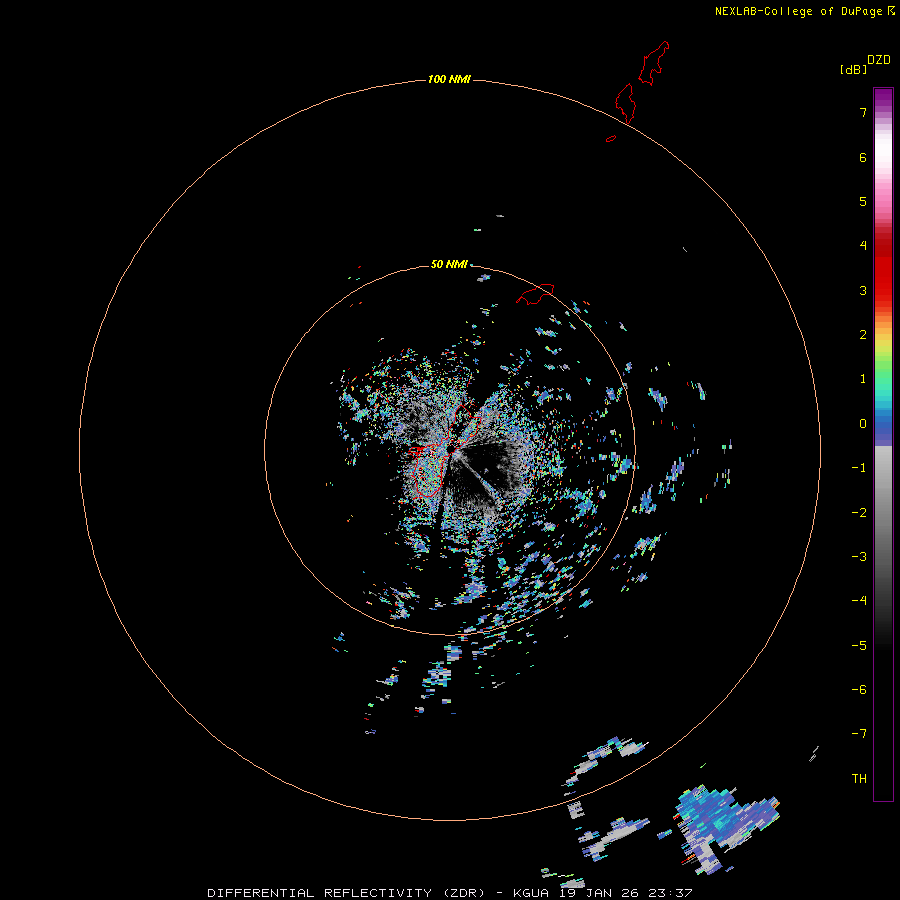Click the -7 tick label on the scale
The image size is (900, 900).
pyautogui.click(x=859, y=734)
